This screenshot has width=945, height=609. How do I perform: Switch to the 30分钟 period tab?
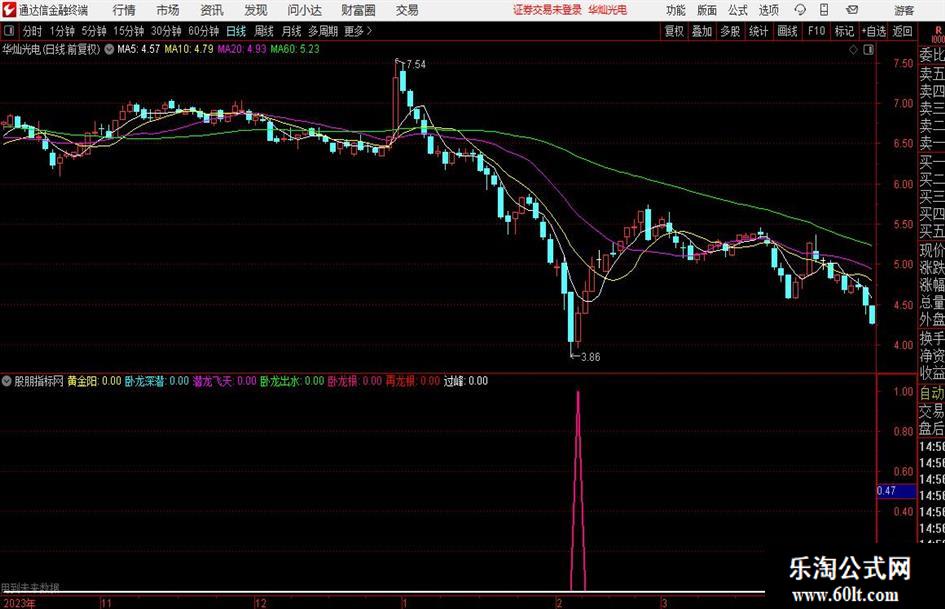166,31
